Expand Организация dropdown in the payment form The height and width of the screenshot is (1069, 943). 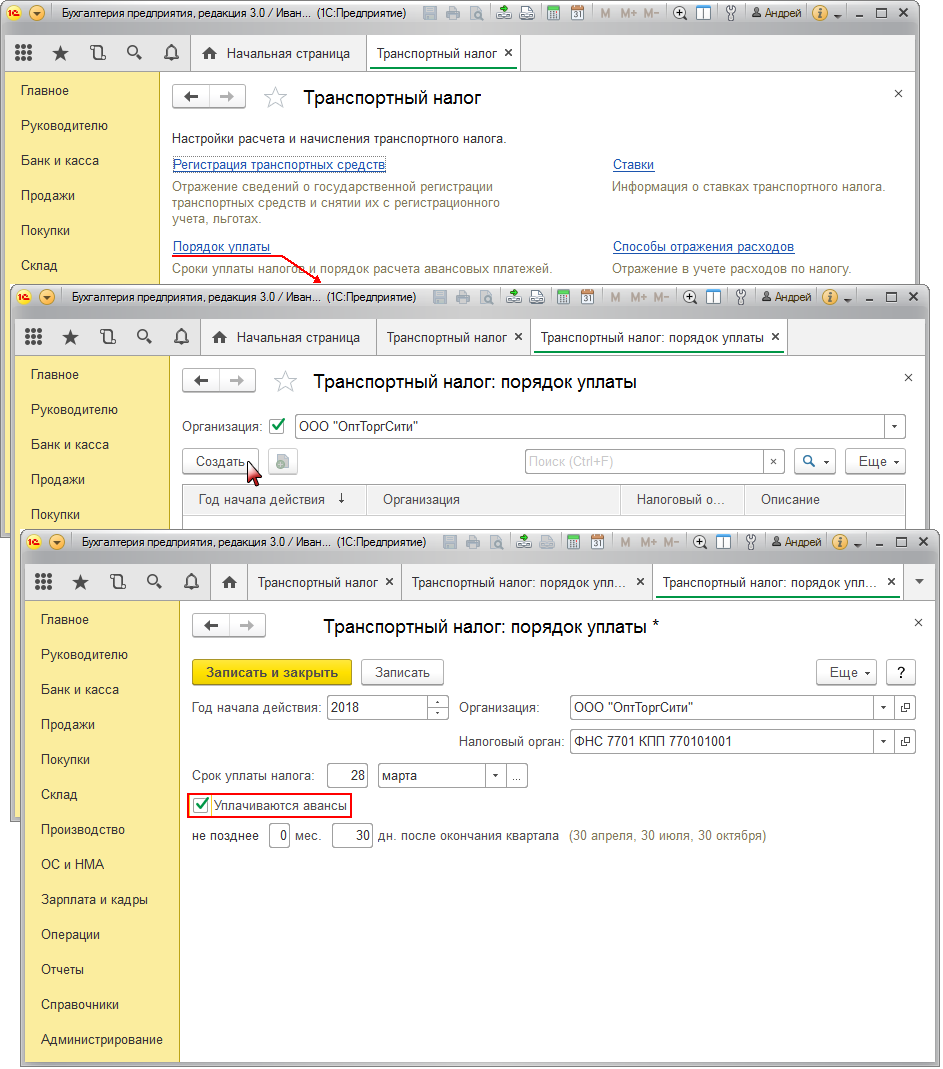coord(883,708)
